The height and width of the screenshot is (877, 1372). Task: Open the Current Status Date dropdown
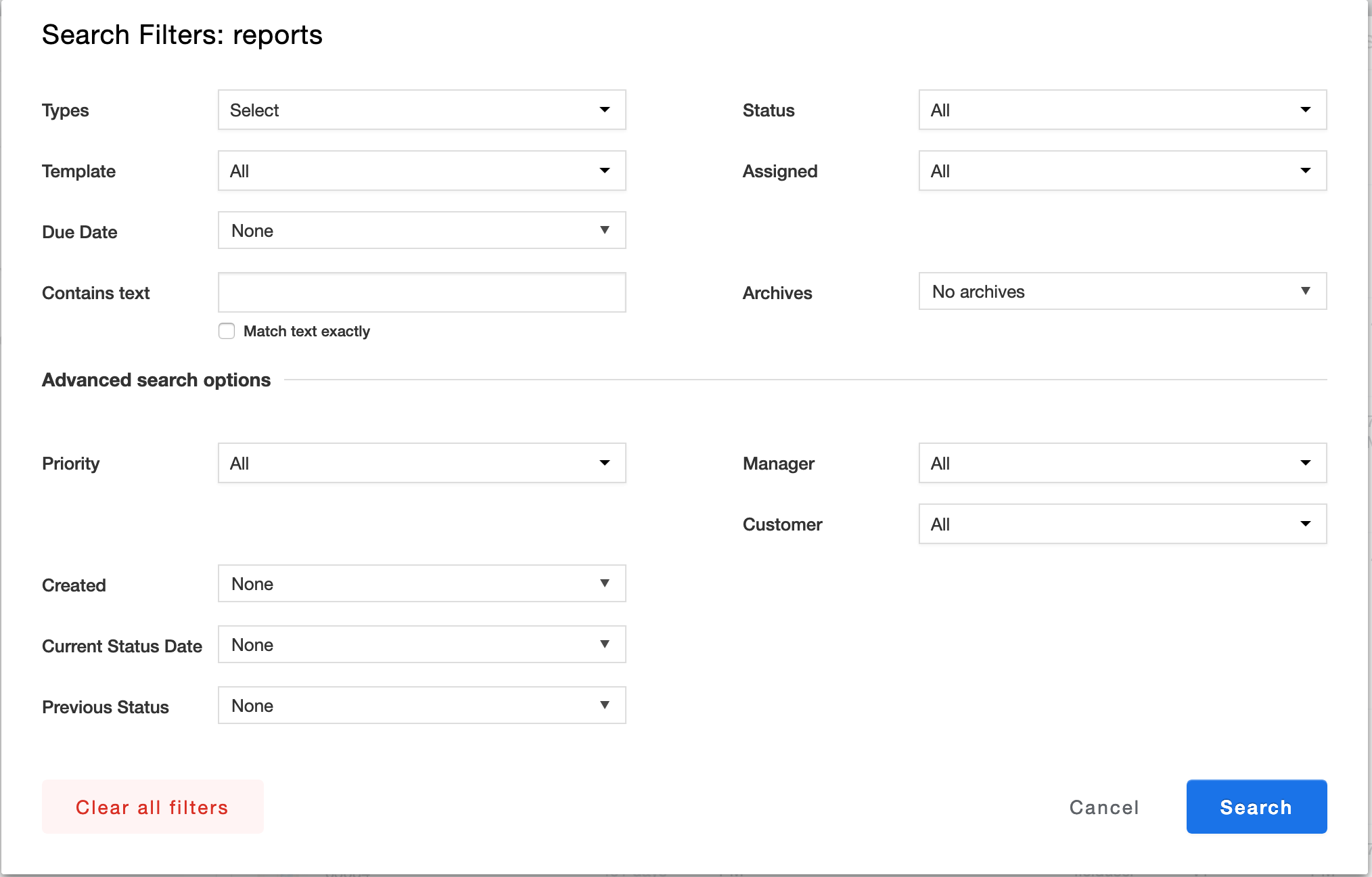[421, 644]
